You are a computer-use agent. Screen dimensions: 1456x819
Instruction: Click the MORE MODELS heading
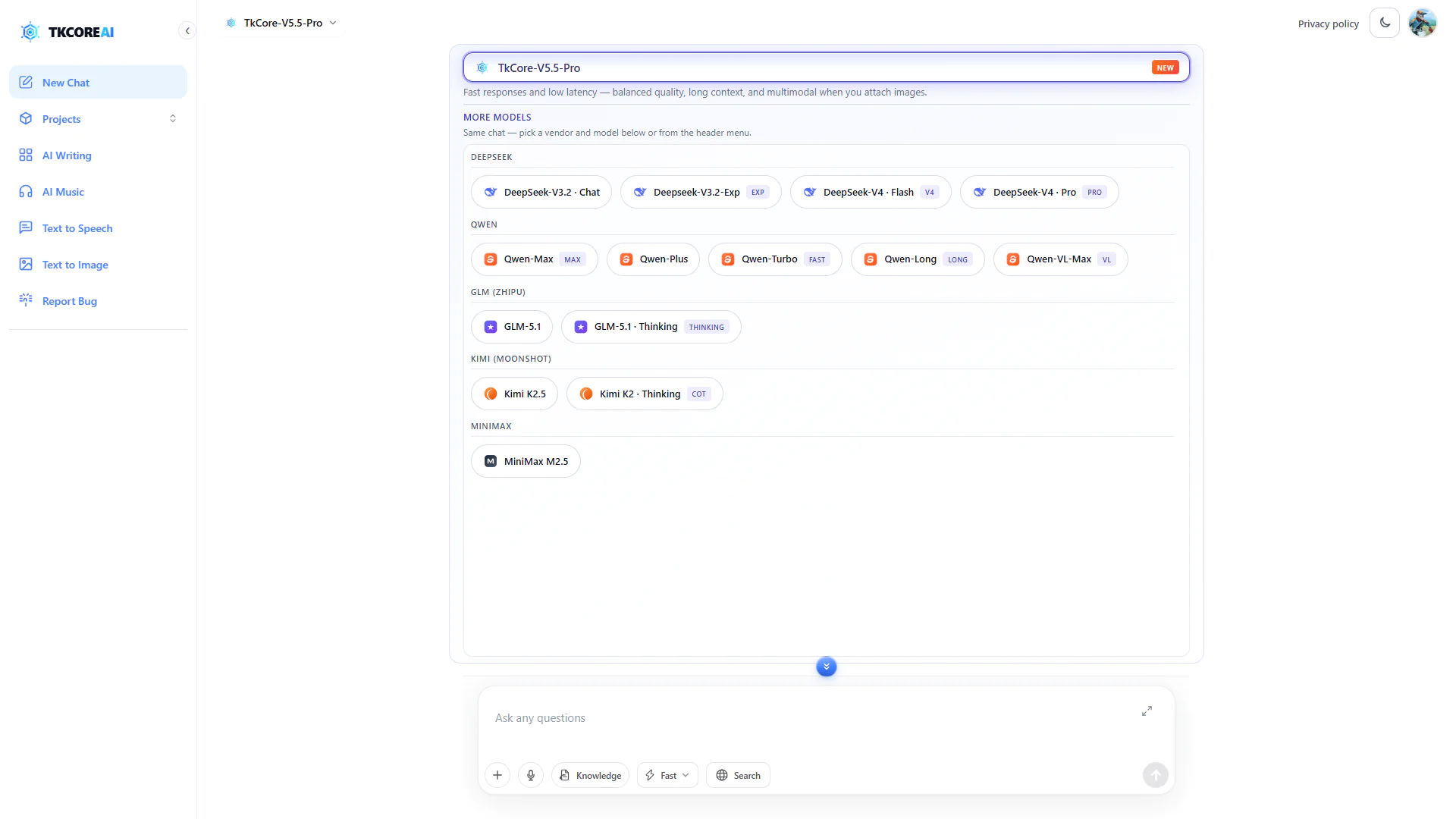pyautogui.click(x=497, y=118)
